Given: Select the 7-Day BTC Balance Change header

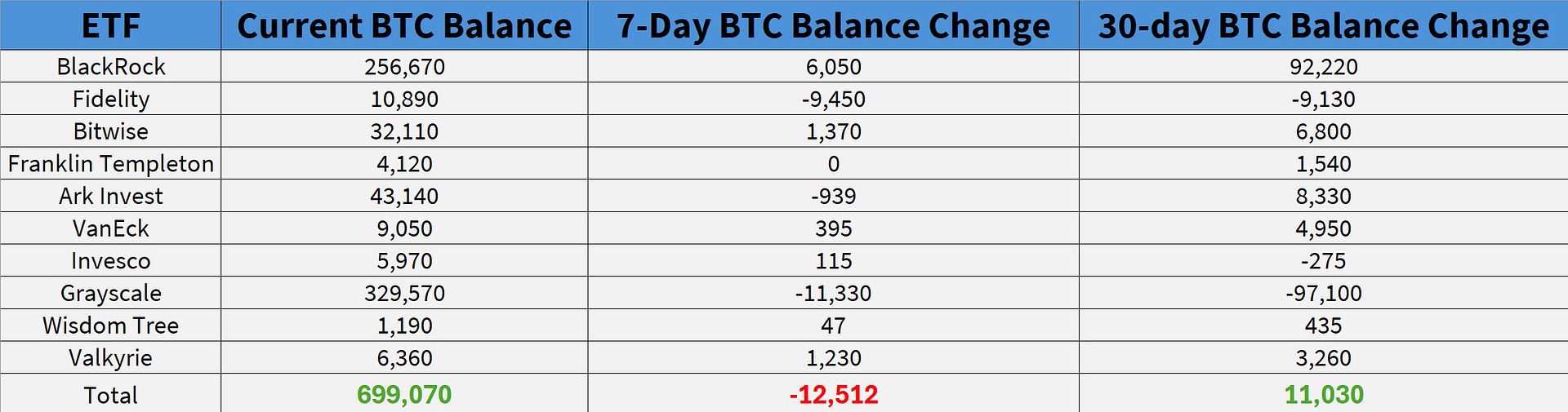Looking at the screenshot, I should tap(833, 26).
